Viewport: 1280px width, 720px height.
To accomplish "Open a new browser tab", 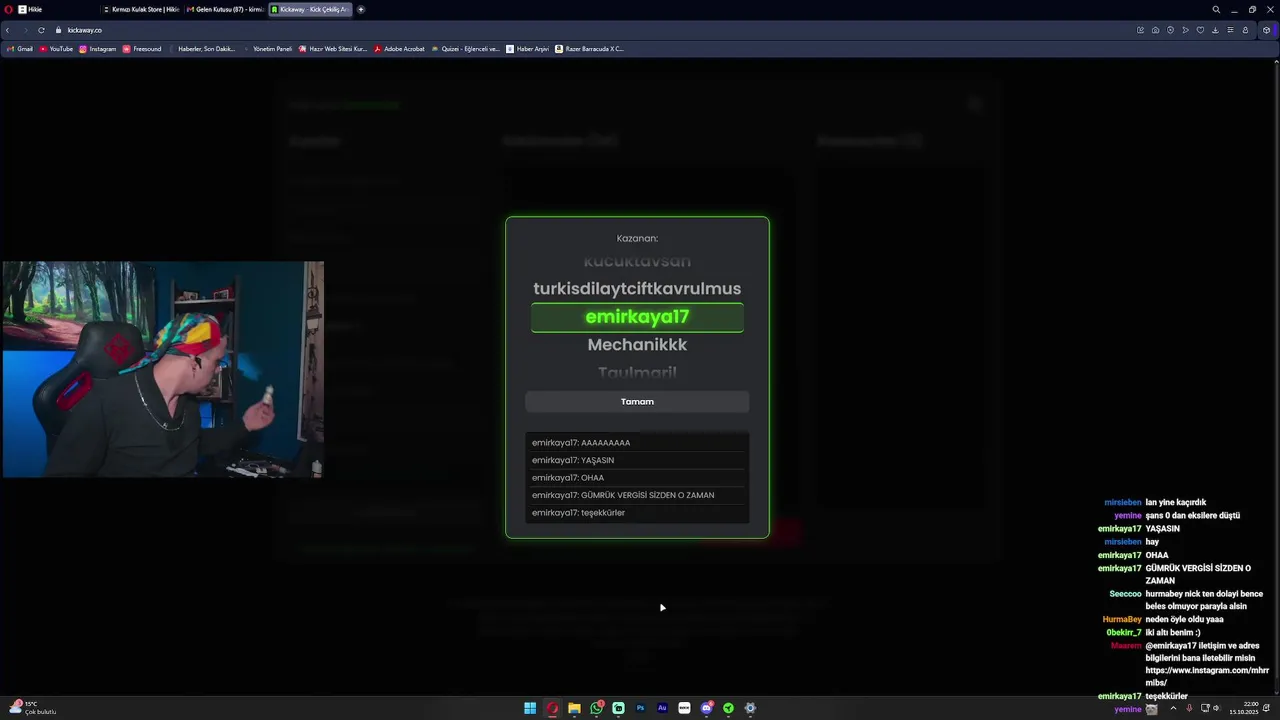I will pyautogui.click(x=361, y=9).
